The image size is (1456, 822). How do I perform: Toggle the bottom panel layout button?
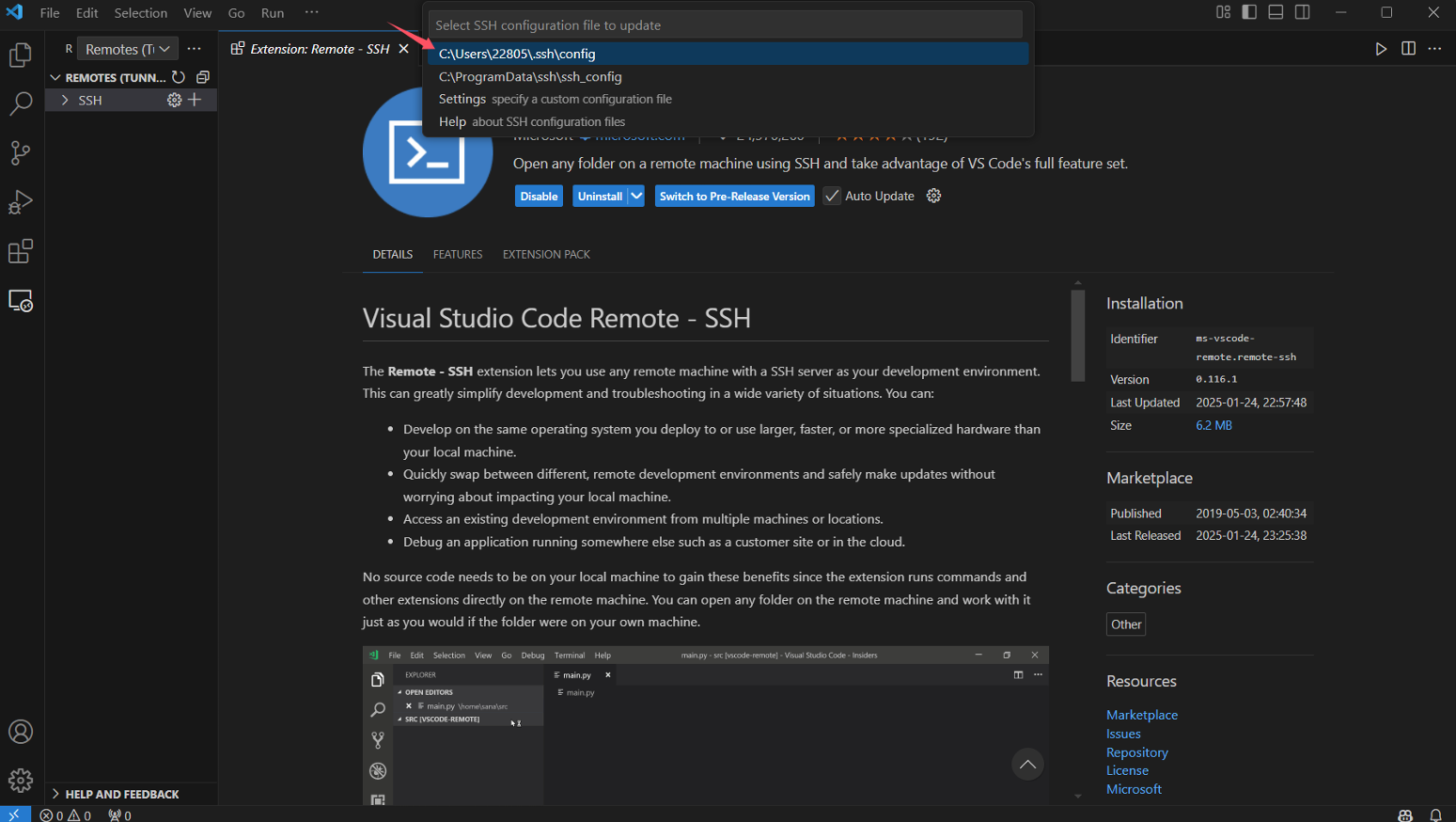1276,12
